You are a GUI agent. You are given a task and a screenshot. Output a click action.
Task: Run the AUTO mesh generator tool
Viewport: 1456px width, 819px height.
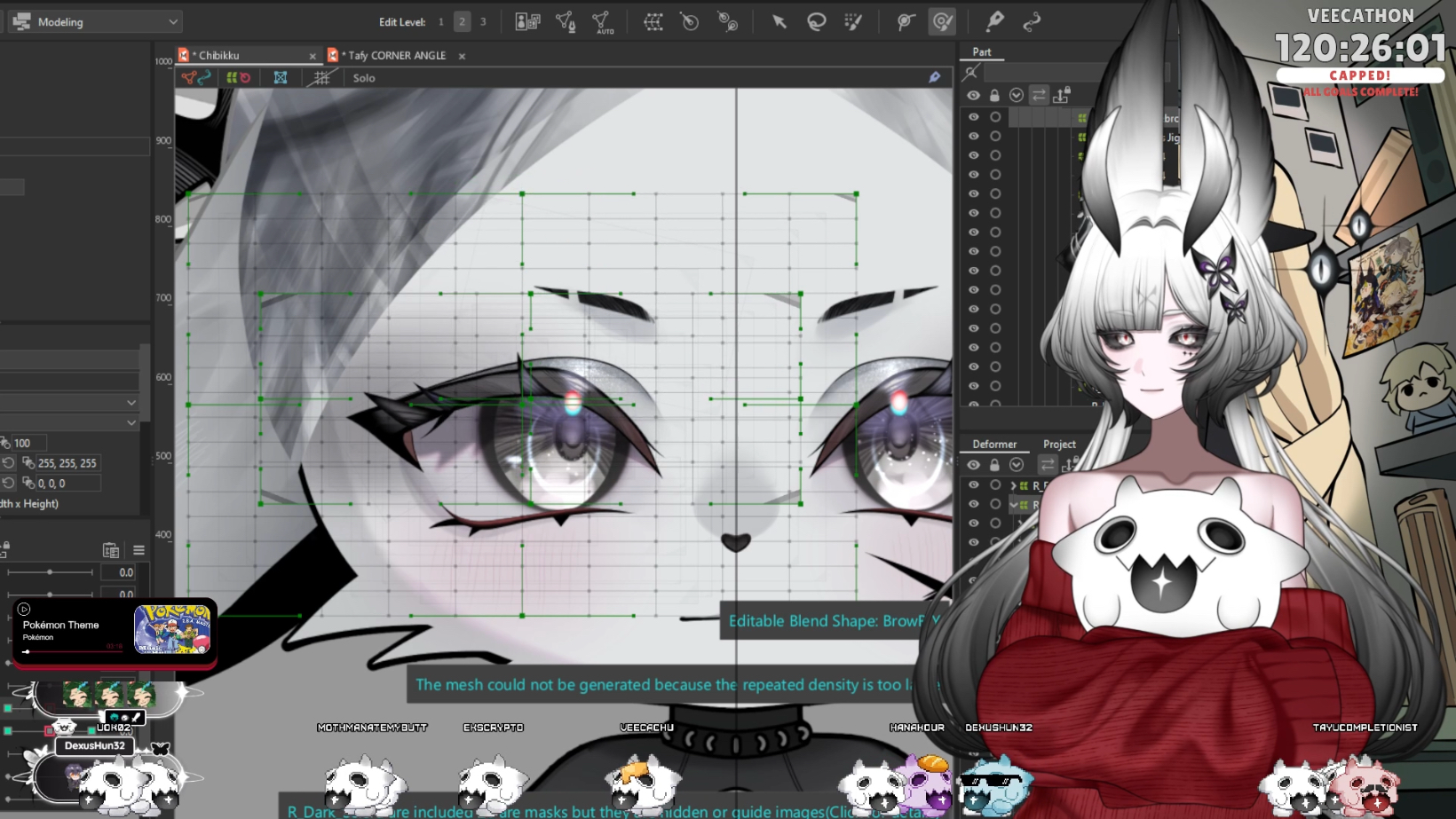tap(602, 21)
